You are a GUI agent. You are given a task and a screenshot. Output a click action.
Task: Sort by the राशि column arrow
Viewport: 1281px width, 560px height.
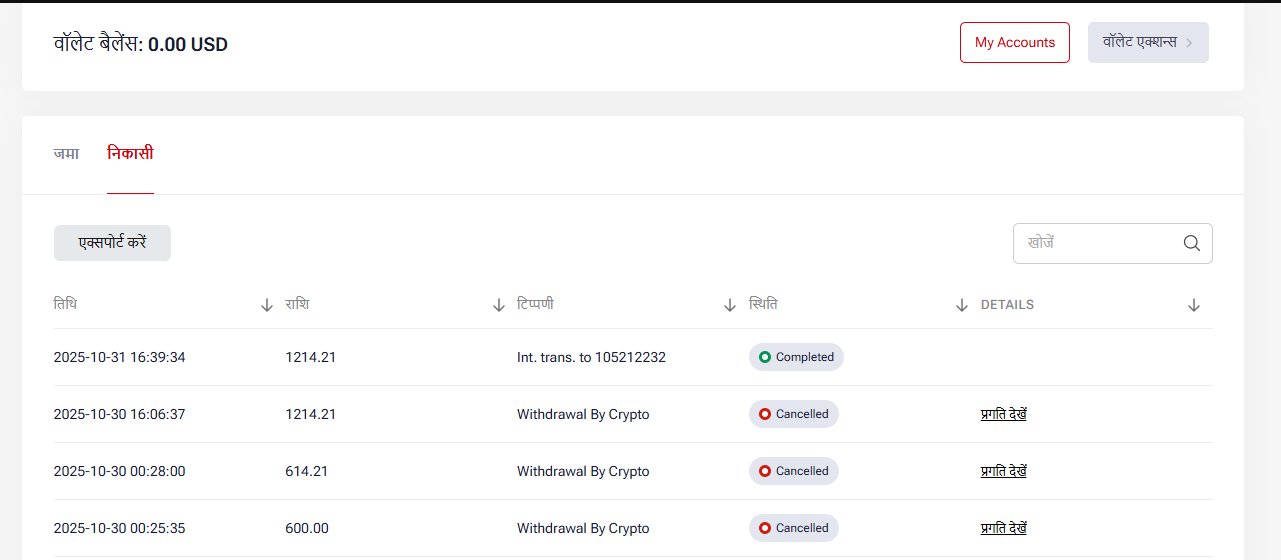tap(499, 305)
